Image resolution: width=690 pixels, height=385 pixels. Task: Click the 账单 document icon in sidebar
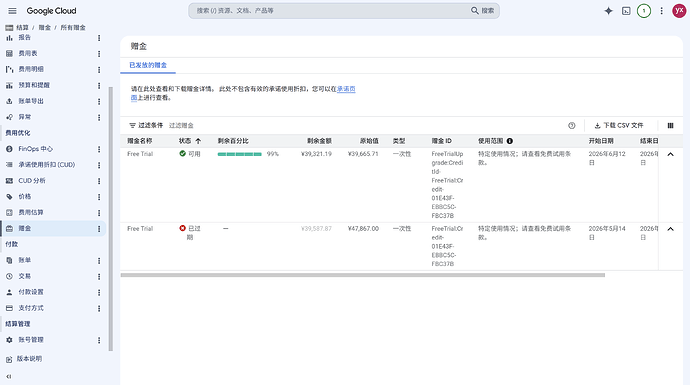(9, 260)
